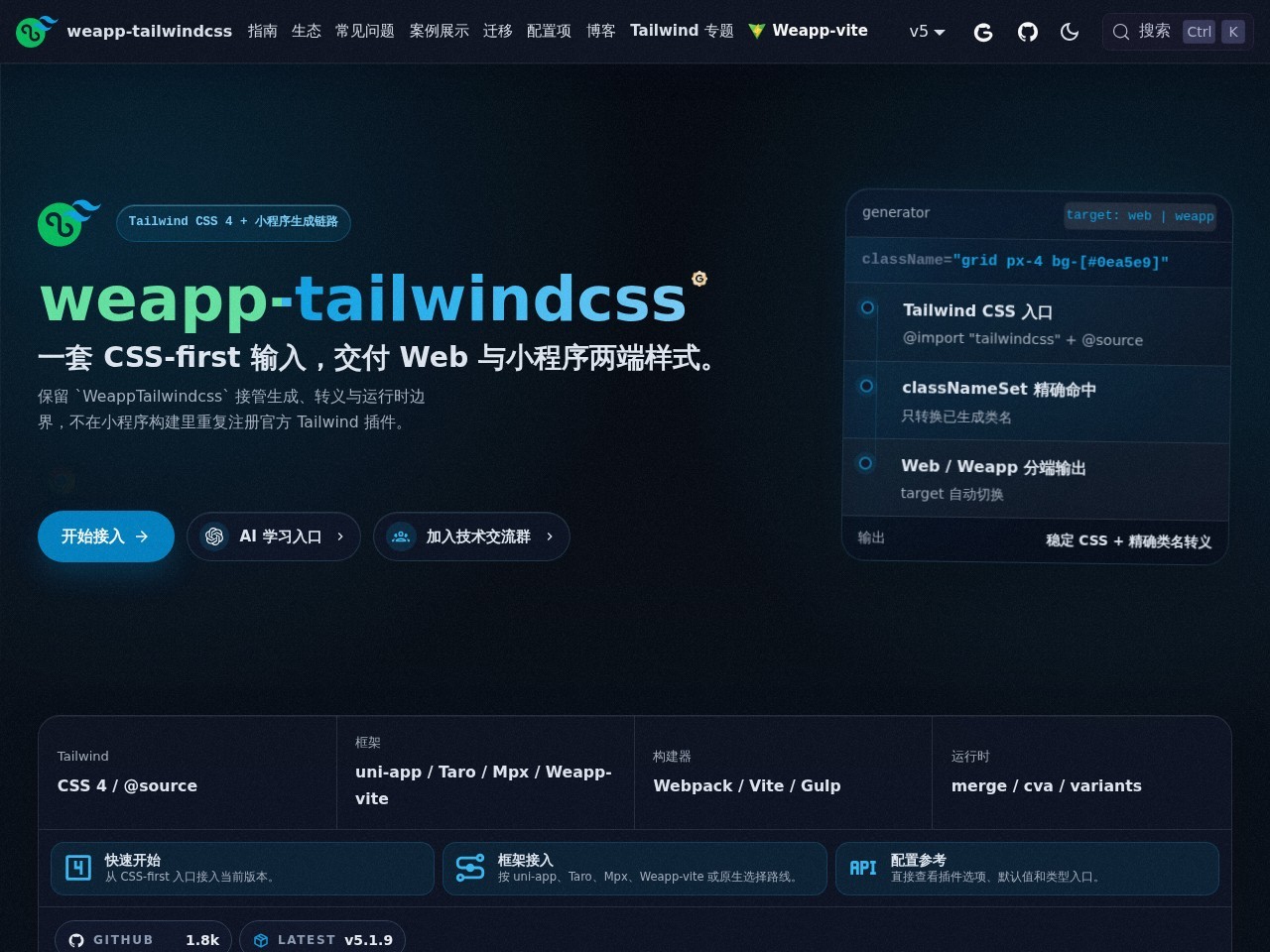The width and height of the screenshot is (1270, 952).
Task: Expand the chevron on 加入技术交流群
Action: click(550, 536)
